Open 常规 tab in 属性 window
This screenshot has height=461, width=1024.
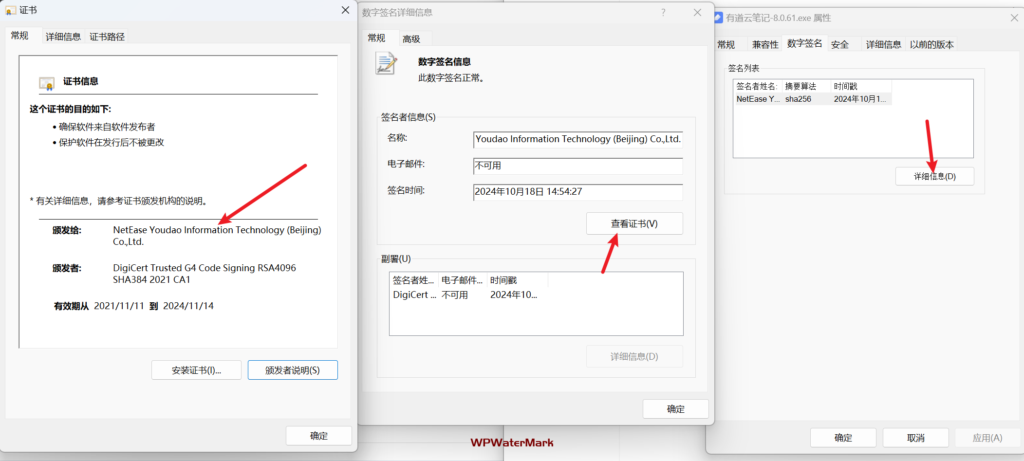pyautogui.click(x=726, y=45)
